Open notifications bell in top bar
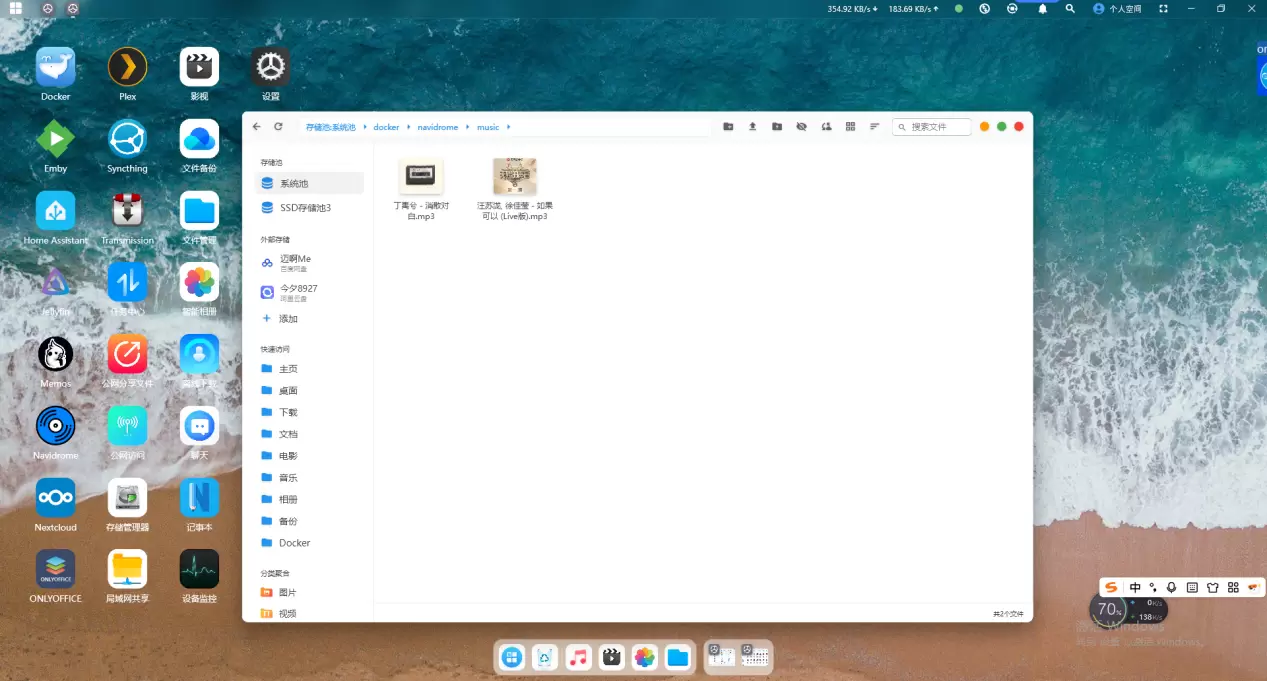This screenshot has height=681, width=1267. (x=1042, y=9)
